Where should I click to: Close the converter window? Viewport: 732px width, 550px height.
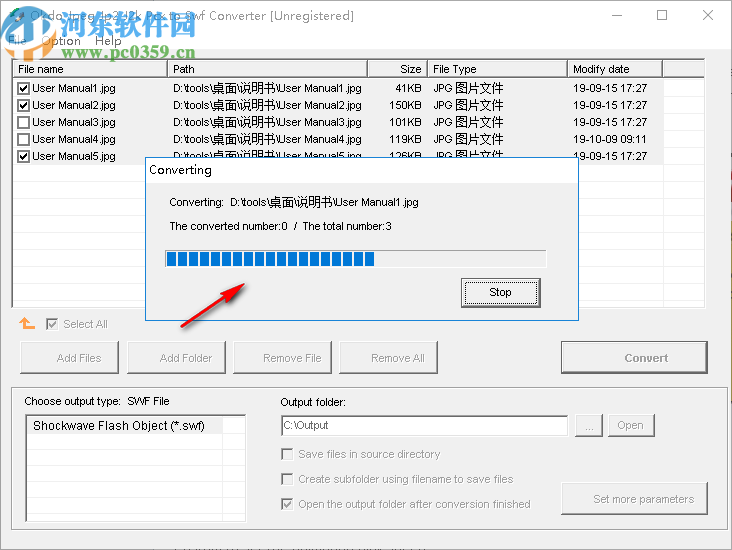point(708,15)
